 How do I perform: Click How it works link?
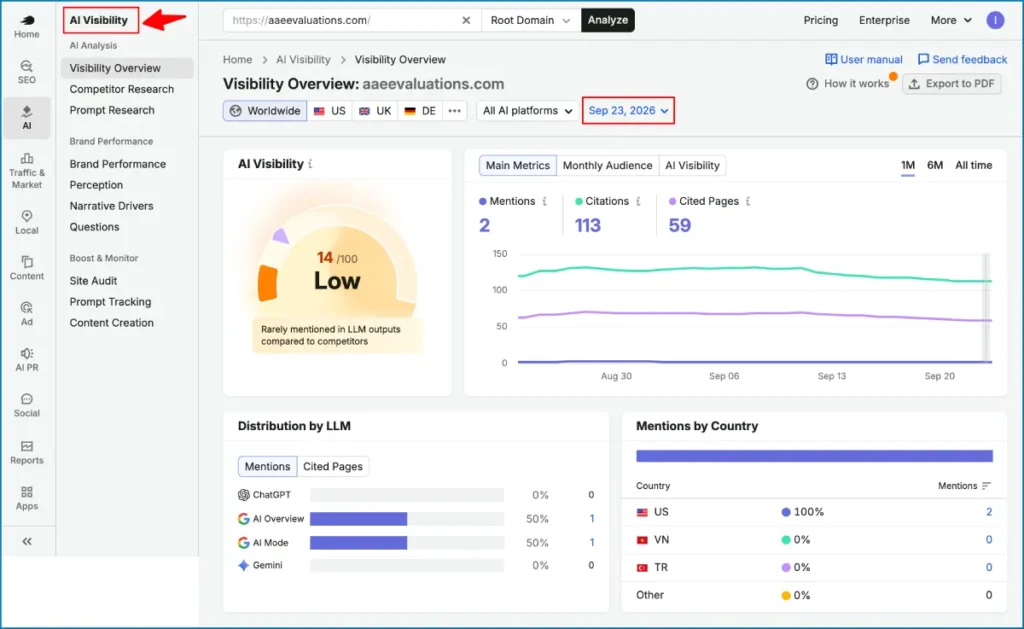click(847, 84)
